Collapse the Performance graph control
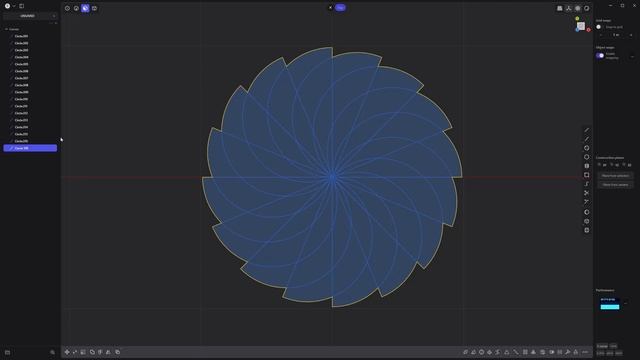 626,303
